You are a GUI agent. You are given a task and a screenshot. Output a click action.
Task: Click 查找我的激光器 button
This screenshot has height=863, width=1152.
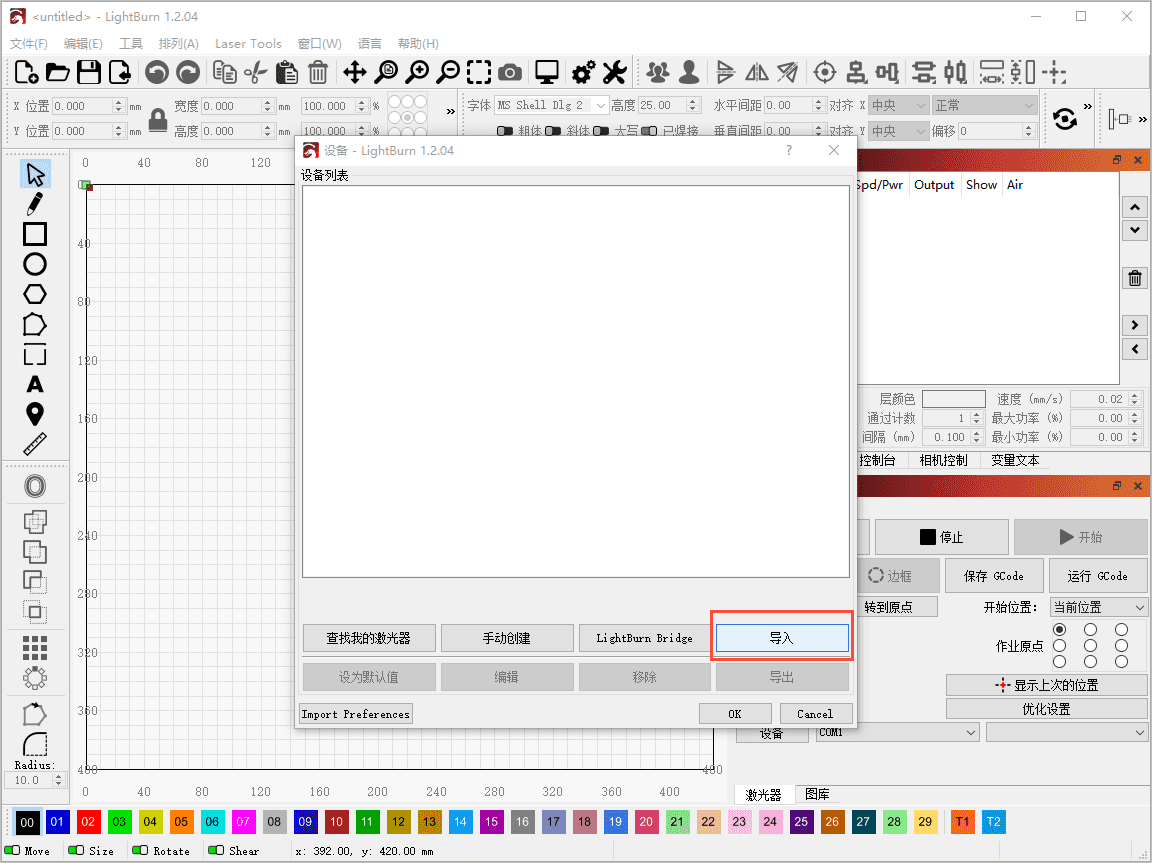point(369,638)
